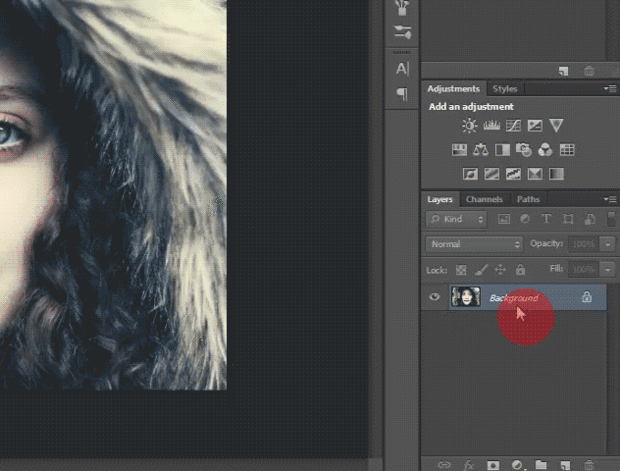
Task: Open the Tool Presets panel icon
Action: pyautogui.click(x=402, y=32)
